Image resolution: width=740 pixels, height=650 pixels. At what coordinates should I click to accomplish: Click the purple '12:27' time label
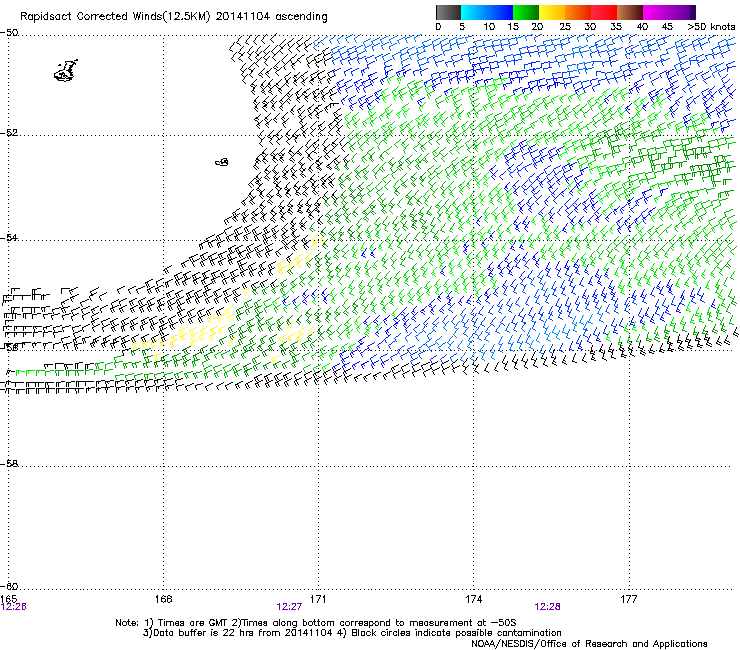click(x=289, y=607)
